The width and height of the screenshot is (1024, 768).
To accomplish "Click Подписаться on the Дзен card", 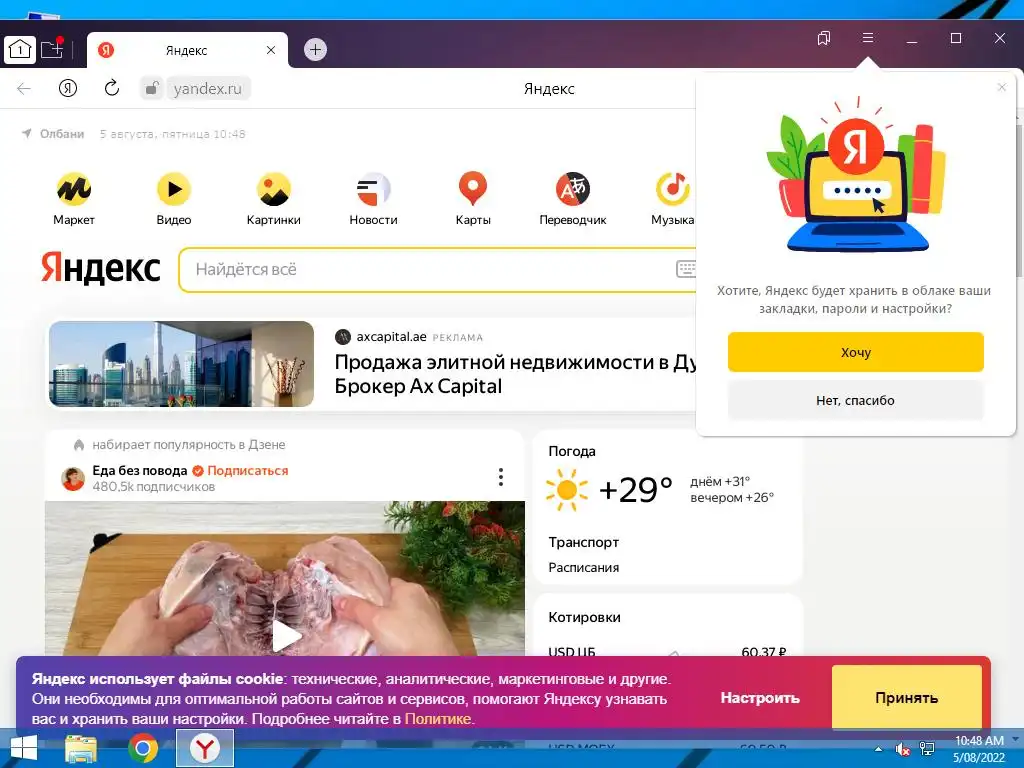I will 248,470.
